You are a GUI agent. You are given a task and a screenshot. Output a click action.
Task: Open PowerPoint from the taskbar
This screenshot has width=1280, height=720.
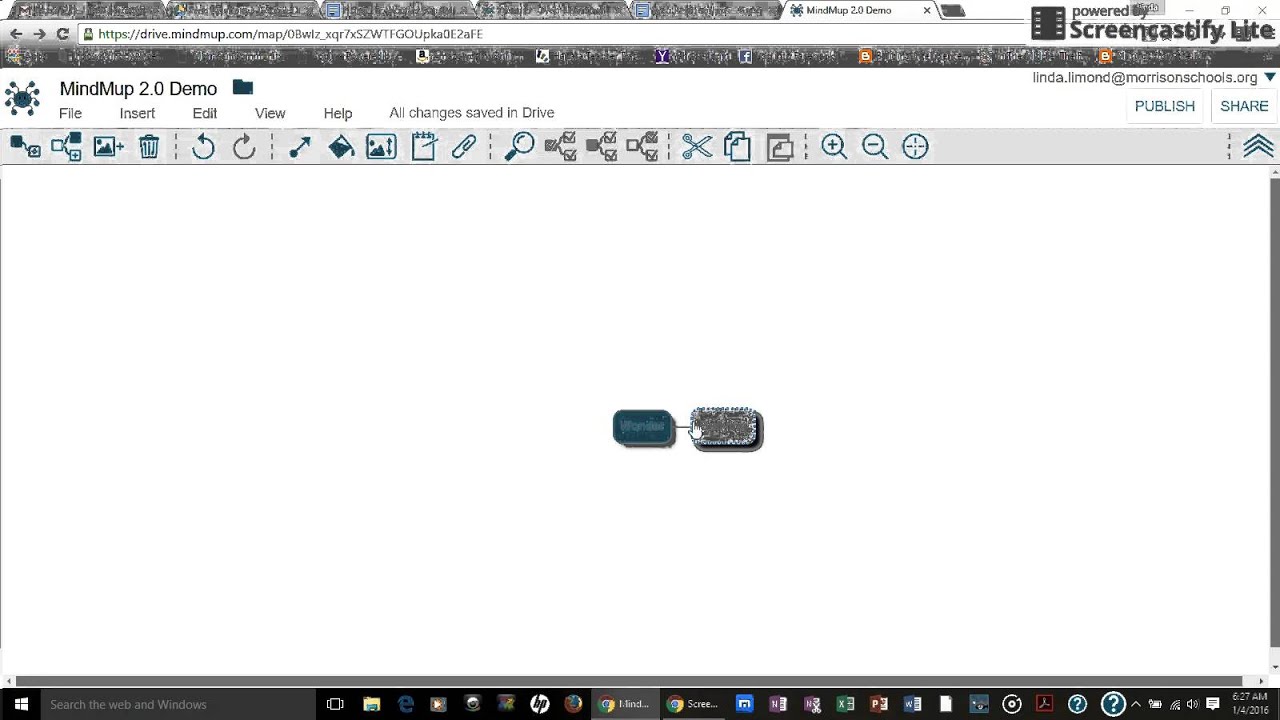pyautogui.click(x=879, y=704)
